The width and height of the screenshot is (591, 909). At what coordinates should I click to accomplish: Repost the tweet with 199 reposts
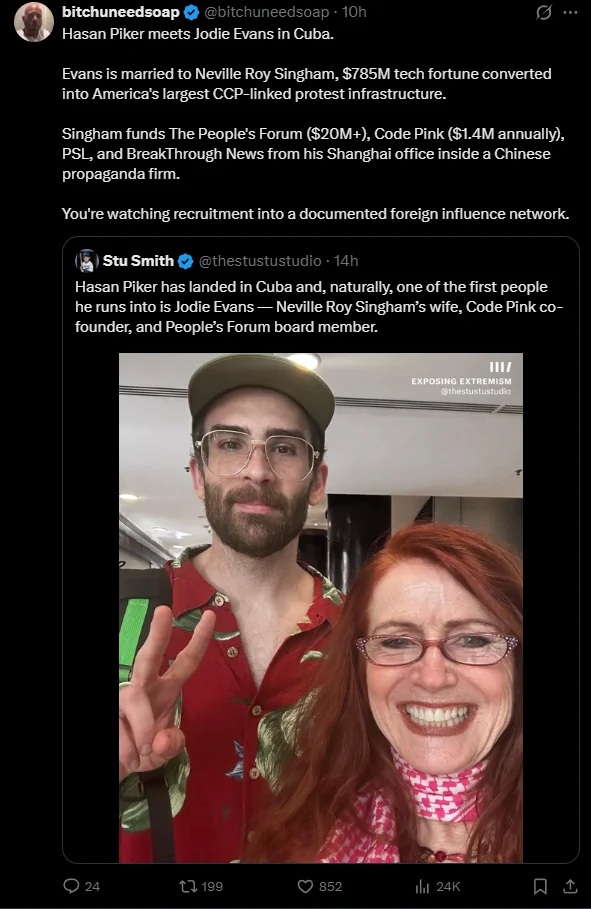pos(187,886)
